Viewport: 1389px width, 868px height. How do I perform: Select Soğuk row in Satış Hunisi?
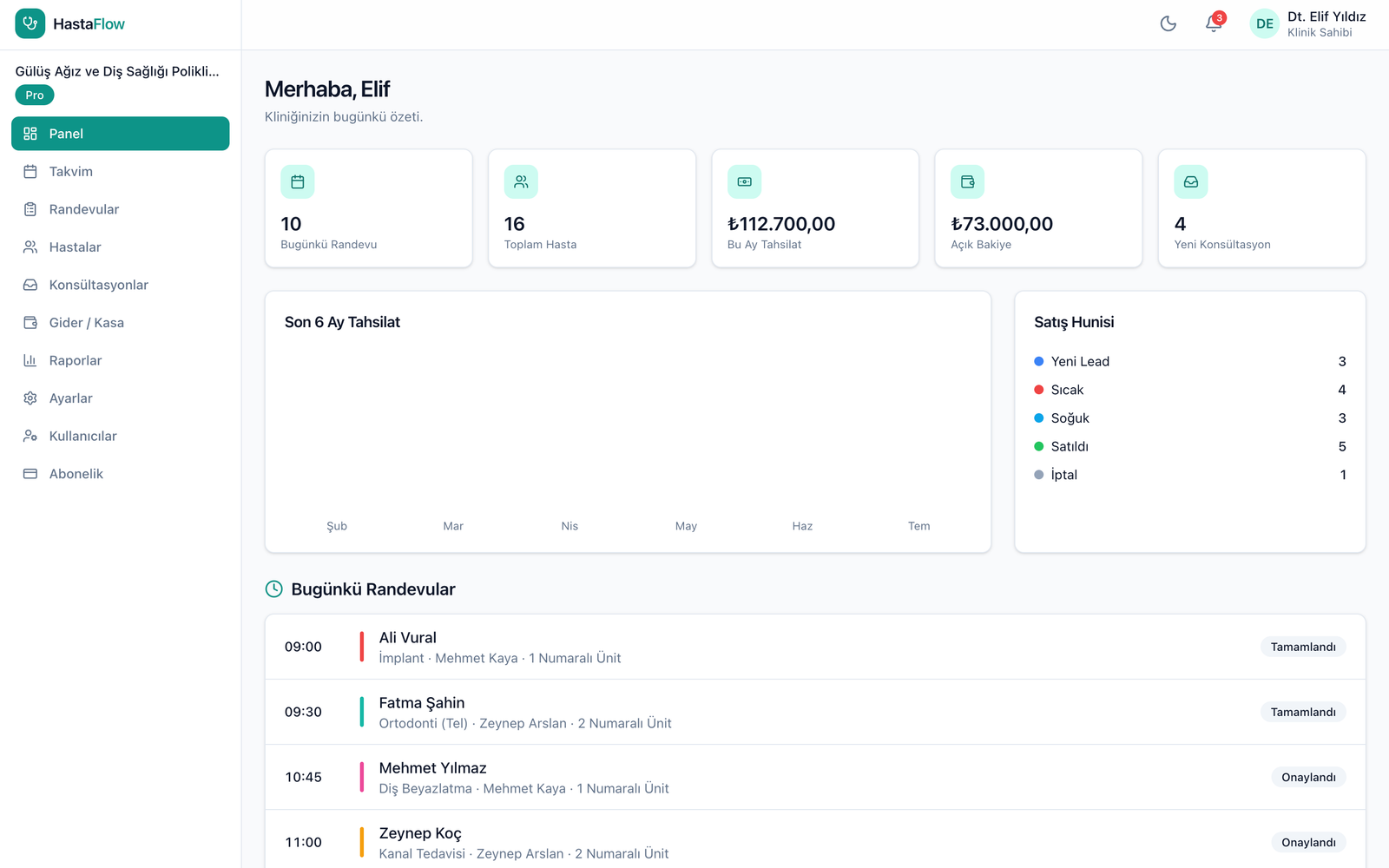pyautogui.click(x=1190, y=418)
